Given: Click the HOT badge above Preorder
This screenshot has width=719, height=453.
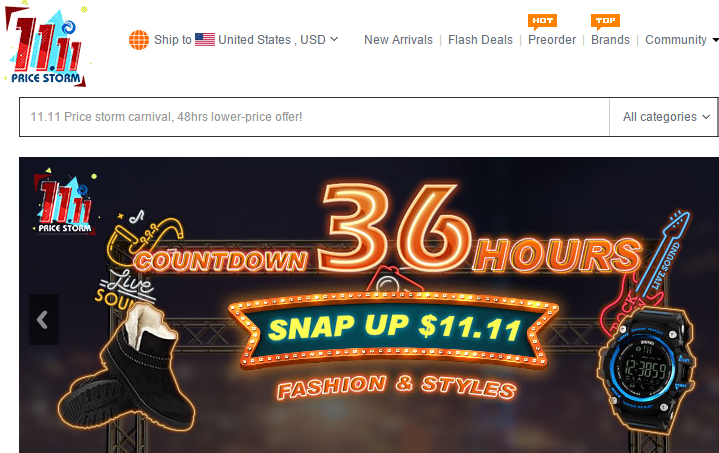Looking at the screenshot, I should tap(542, 21).
